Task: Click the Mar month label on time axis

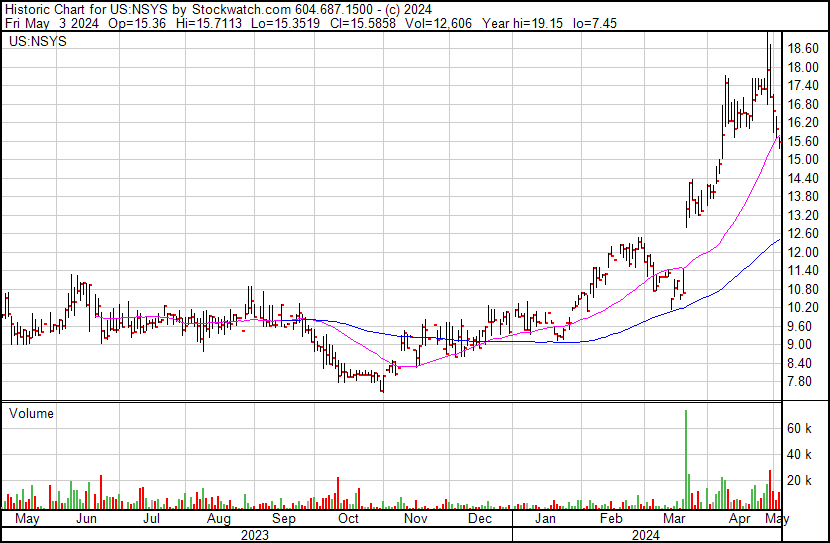Action: (675, 520)
